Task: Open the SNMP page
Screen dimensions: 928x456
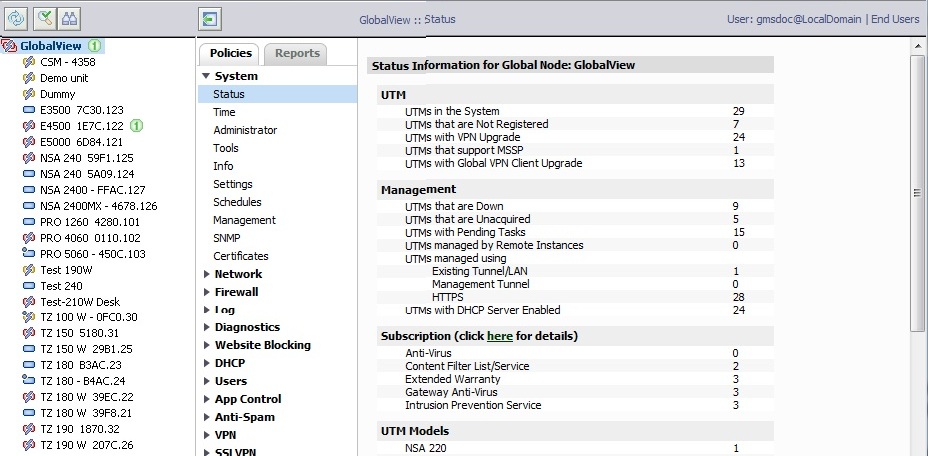Action: tap(227, 238)
